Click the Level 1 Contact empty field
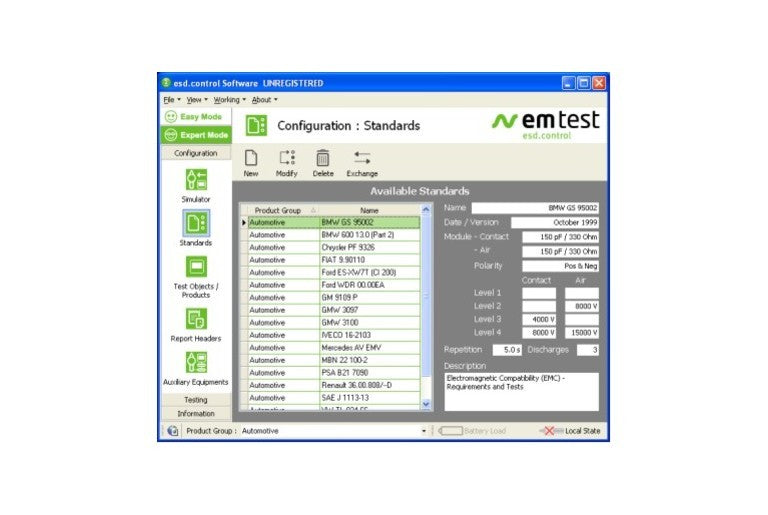The width and height of the screenshot is (768, 515). 539,293
